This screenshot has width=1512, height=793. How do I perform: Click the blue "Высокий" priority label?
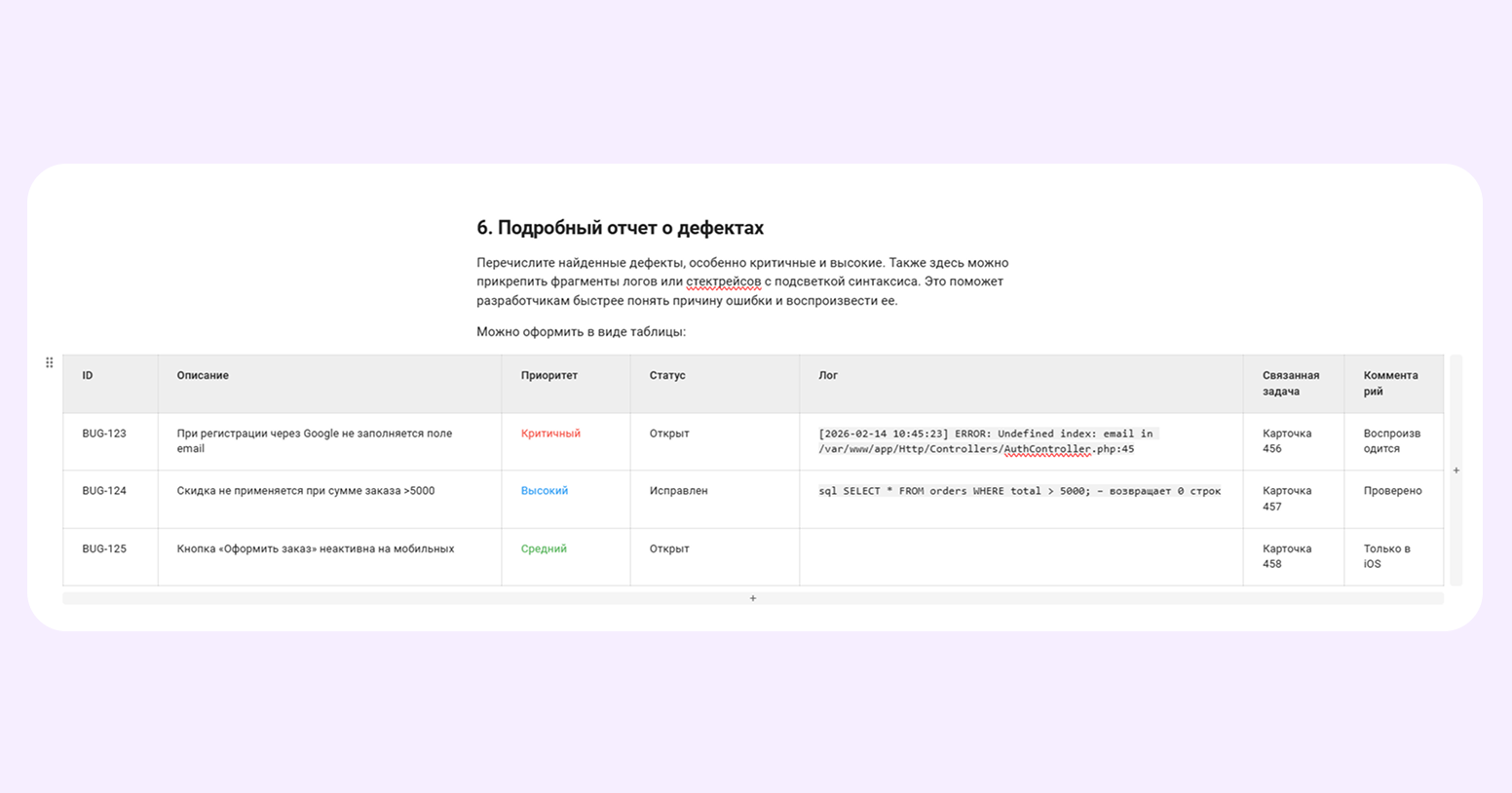(544, 491)
